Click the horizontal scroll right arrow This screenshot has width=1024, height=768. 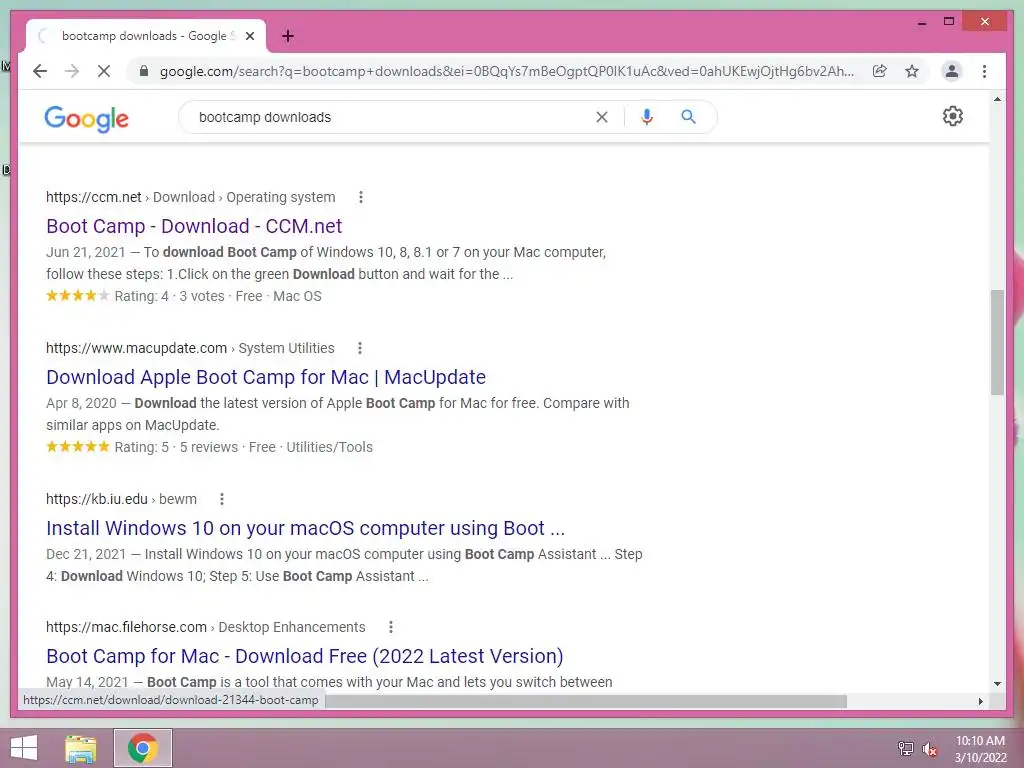980,701
